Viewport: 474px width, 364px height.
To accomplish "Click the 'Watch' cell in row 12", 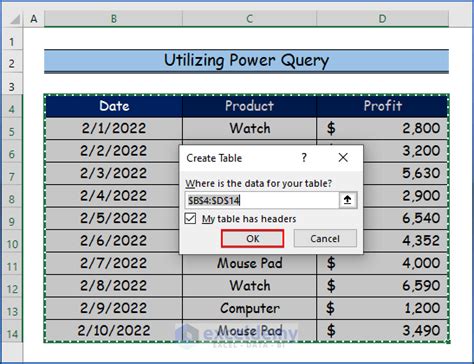I will [249, 286].
